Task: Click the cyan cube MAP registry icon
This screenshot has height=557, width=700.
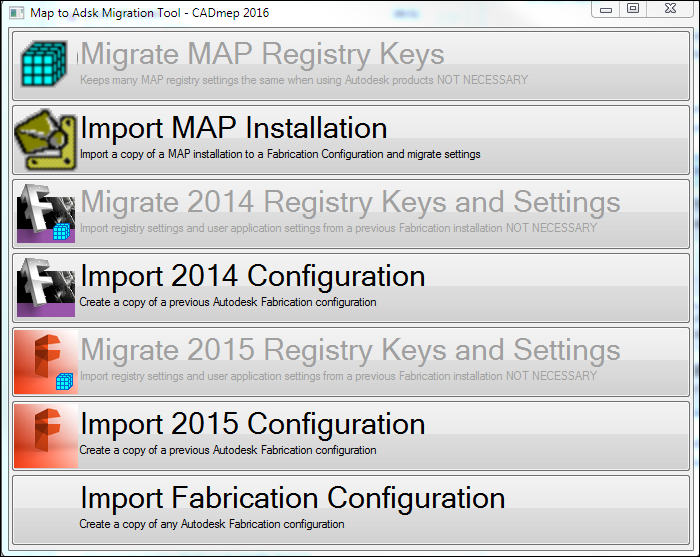Action: pyautogui.click(x=46, y=64)
